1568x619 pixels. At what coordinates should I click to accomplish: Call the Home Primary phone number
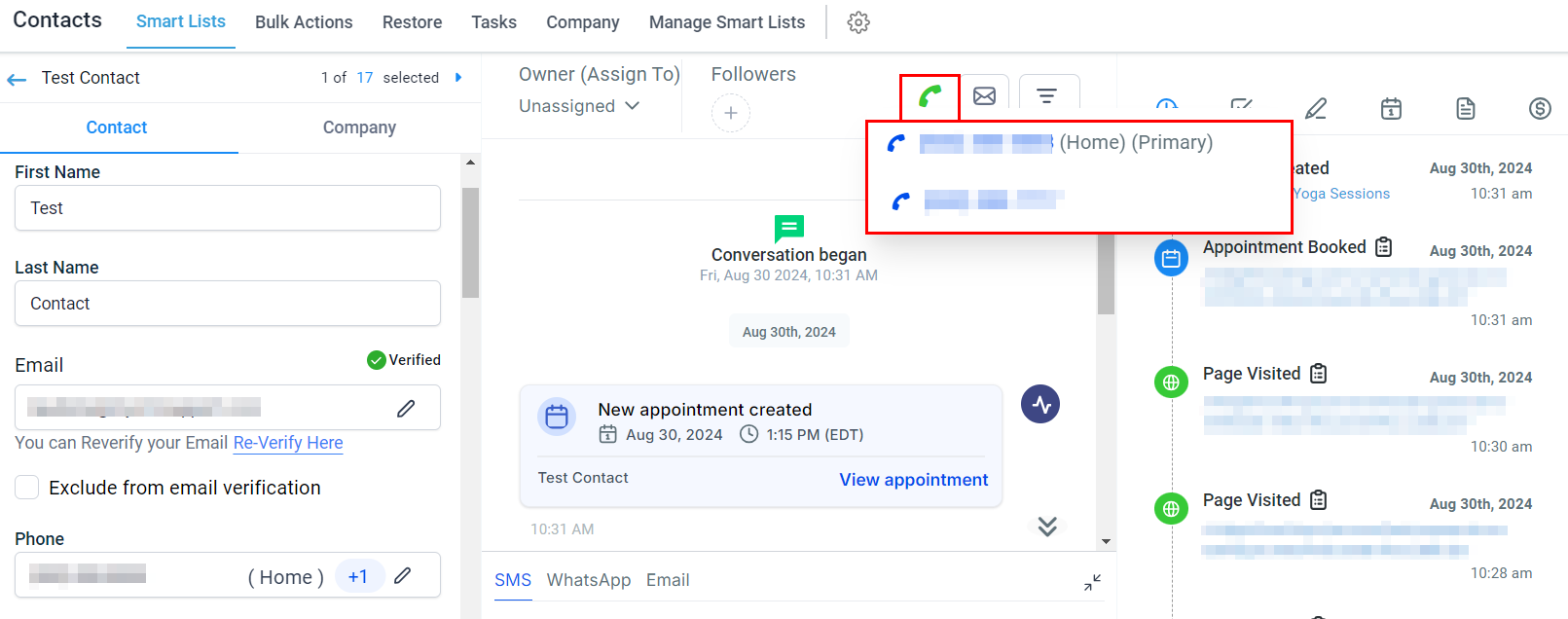1049,143
